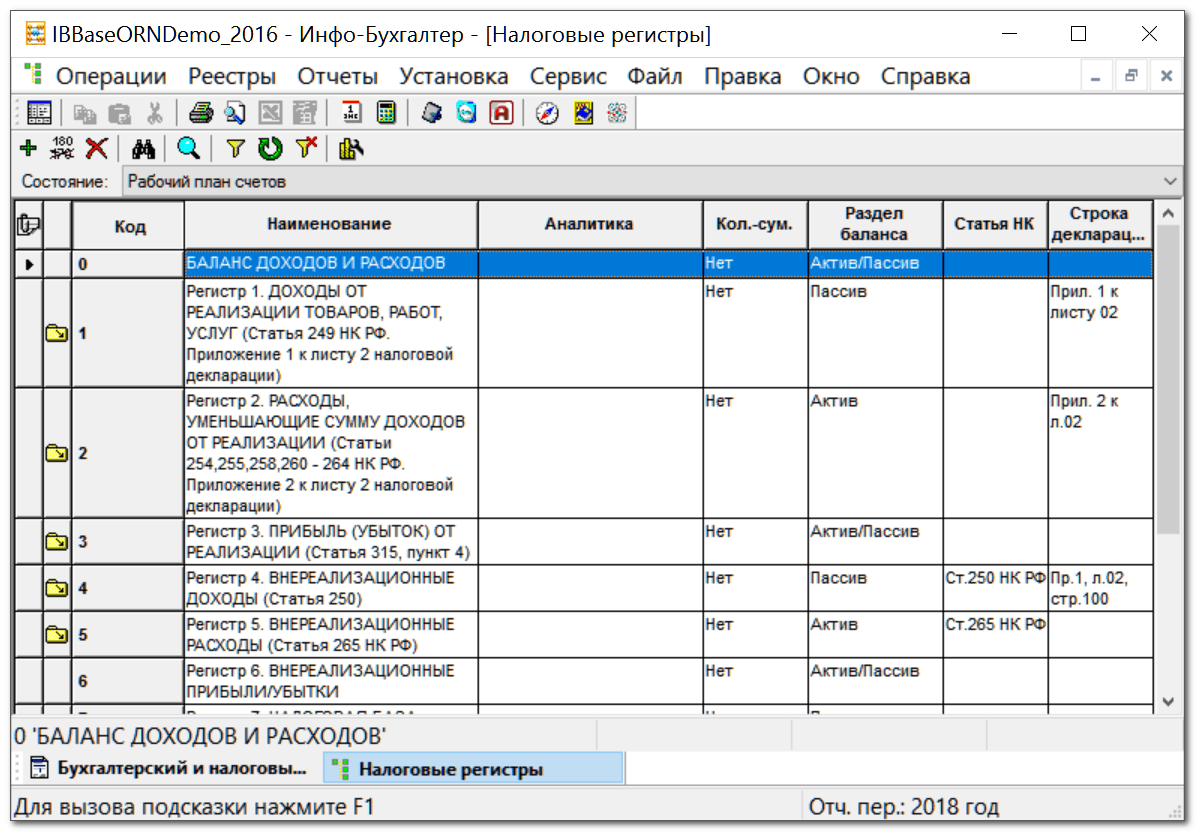The height and width of the screenshot is (832, 1196).
Task: Open the Операции menu
Action: pyautogui.click(x=111, y=76)
